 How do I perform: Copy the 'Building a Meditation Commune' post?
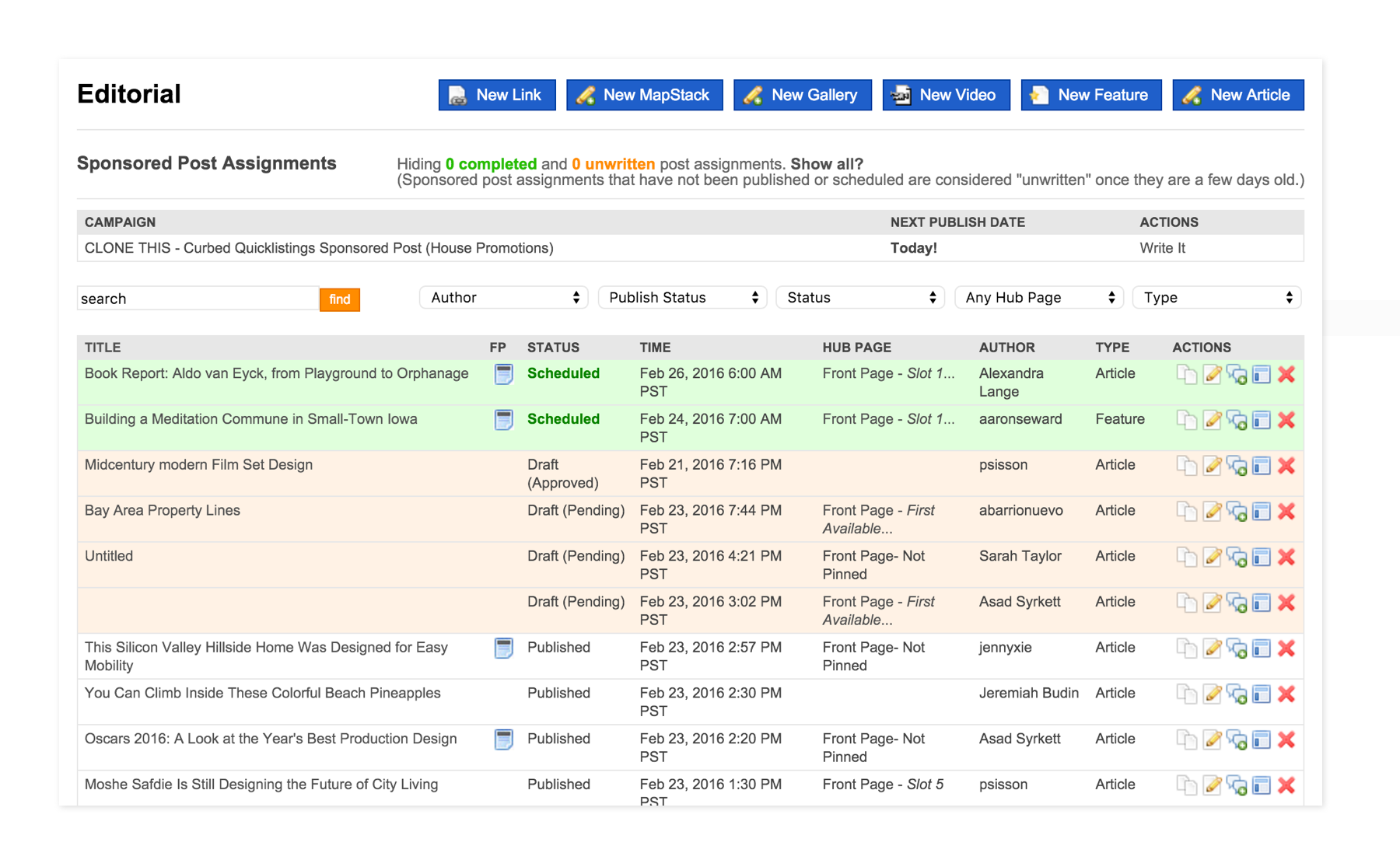pyautogui.click(x=1186, y=421)
